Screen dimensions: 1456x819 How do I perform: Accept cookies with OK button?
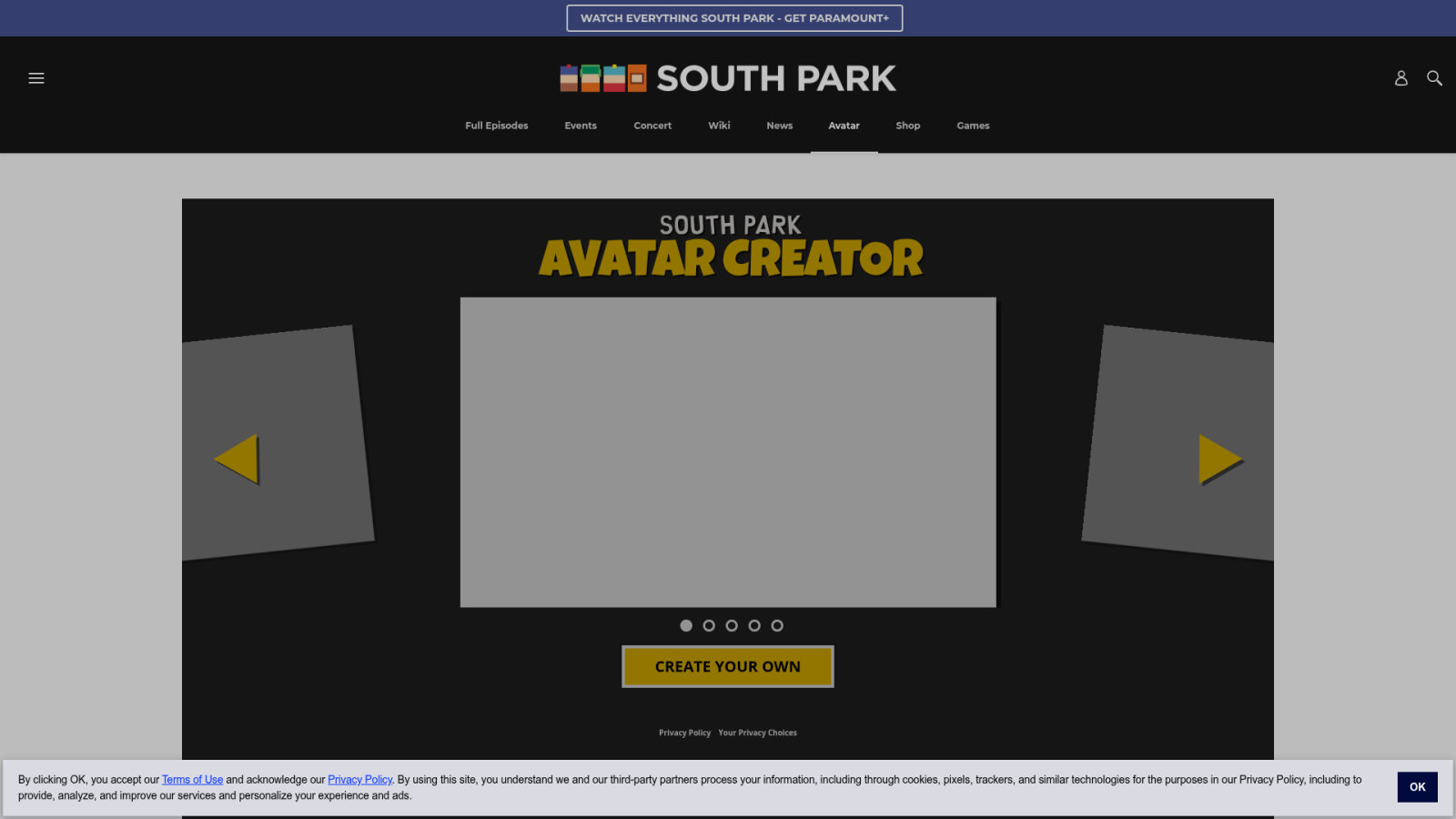pyautogui.click(x=1418, y=787)
